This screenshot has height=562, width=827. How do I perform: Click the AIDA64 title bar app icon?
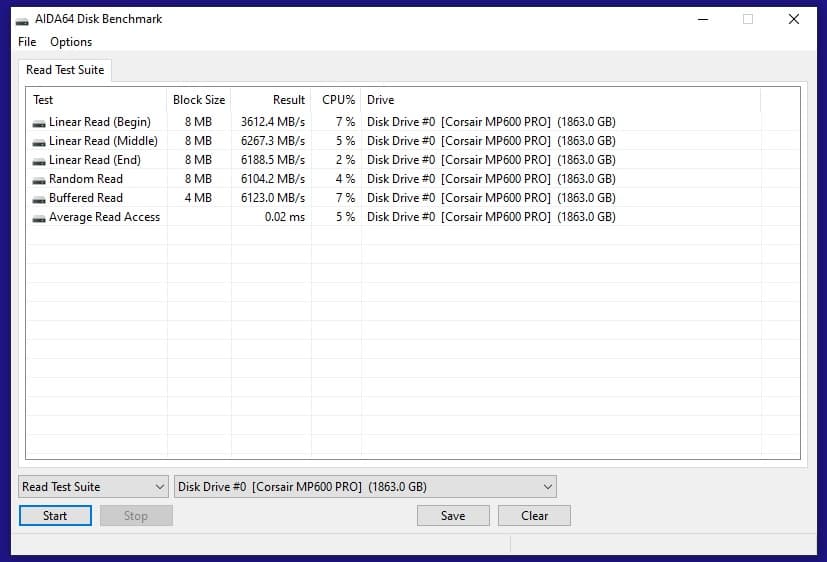coord(22,19)
